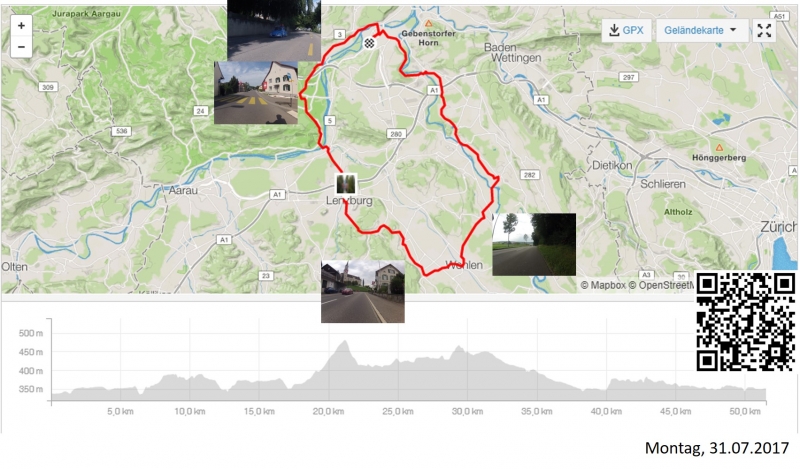800x469 pixels.
Task: Open the church street photo near Wohlen
Action: tap(363, 291)
